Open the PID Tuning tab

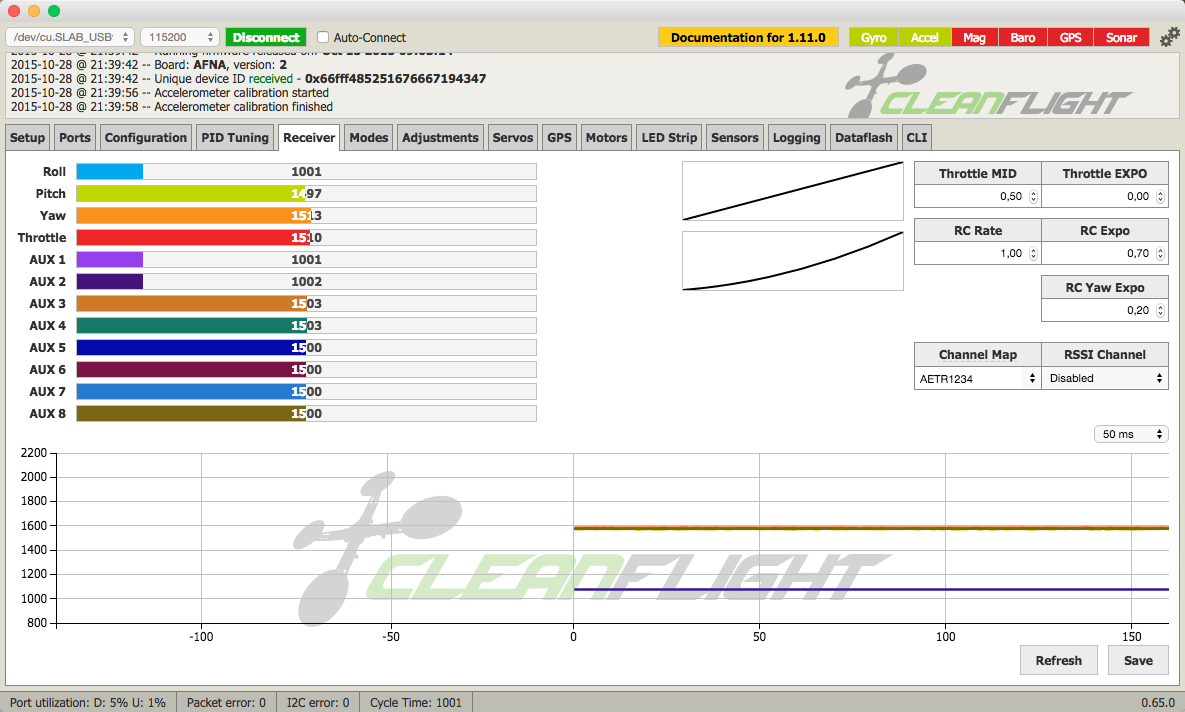[x=235, y=138]
